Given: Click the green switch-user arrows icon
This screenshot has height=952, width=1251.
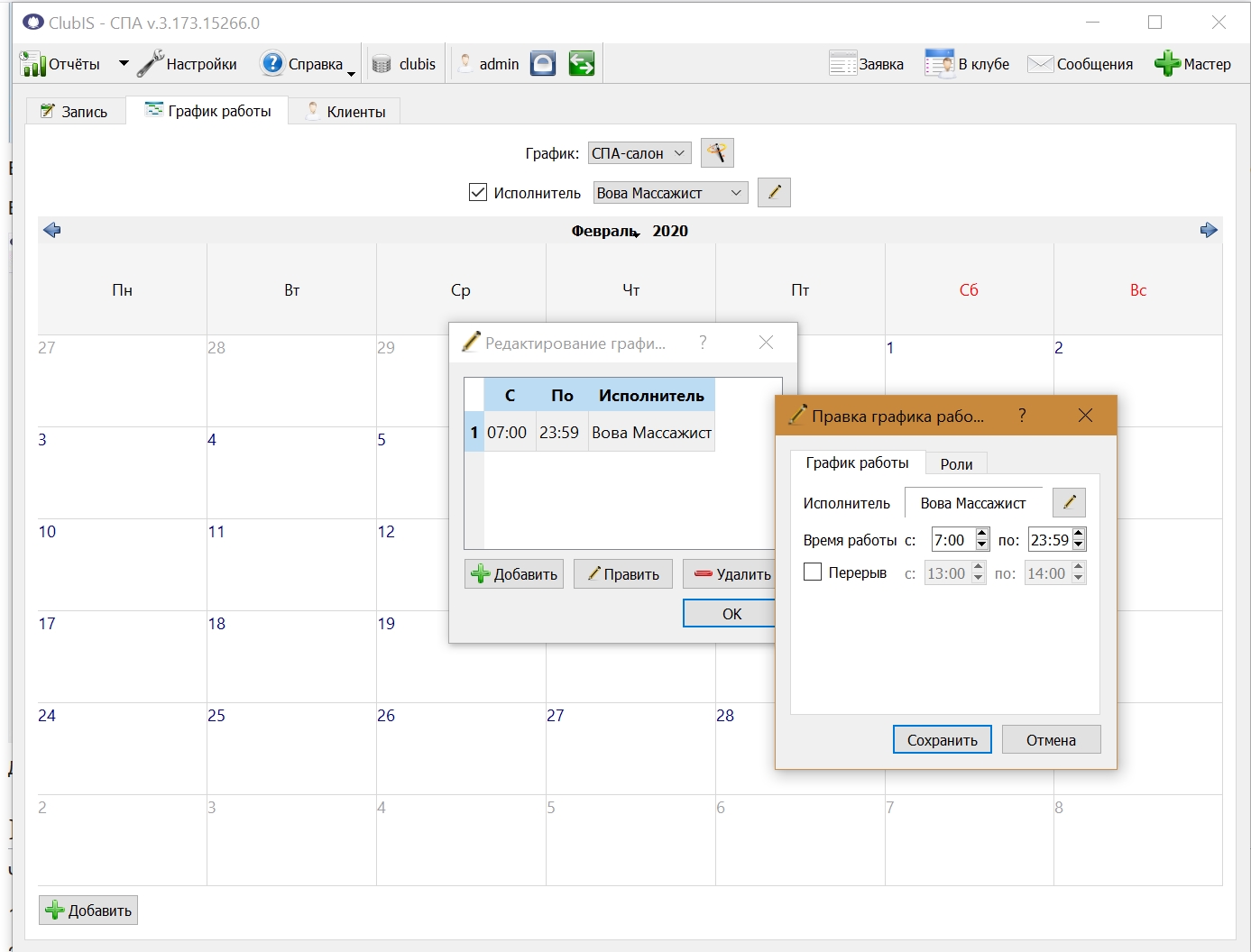Looking at the screenshot, I should point(582,64).
